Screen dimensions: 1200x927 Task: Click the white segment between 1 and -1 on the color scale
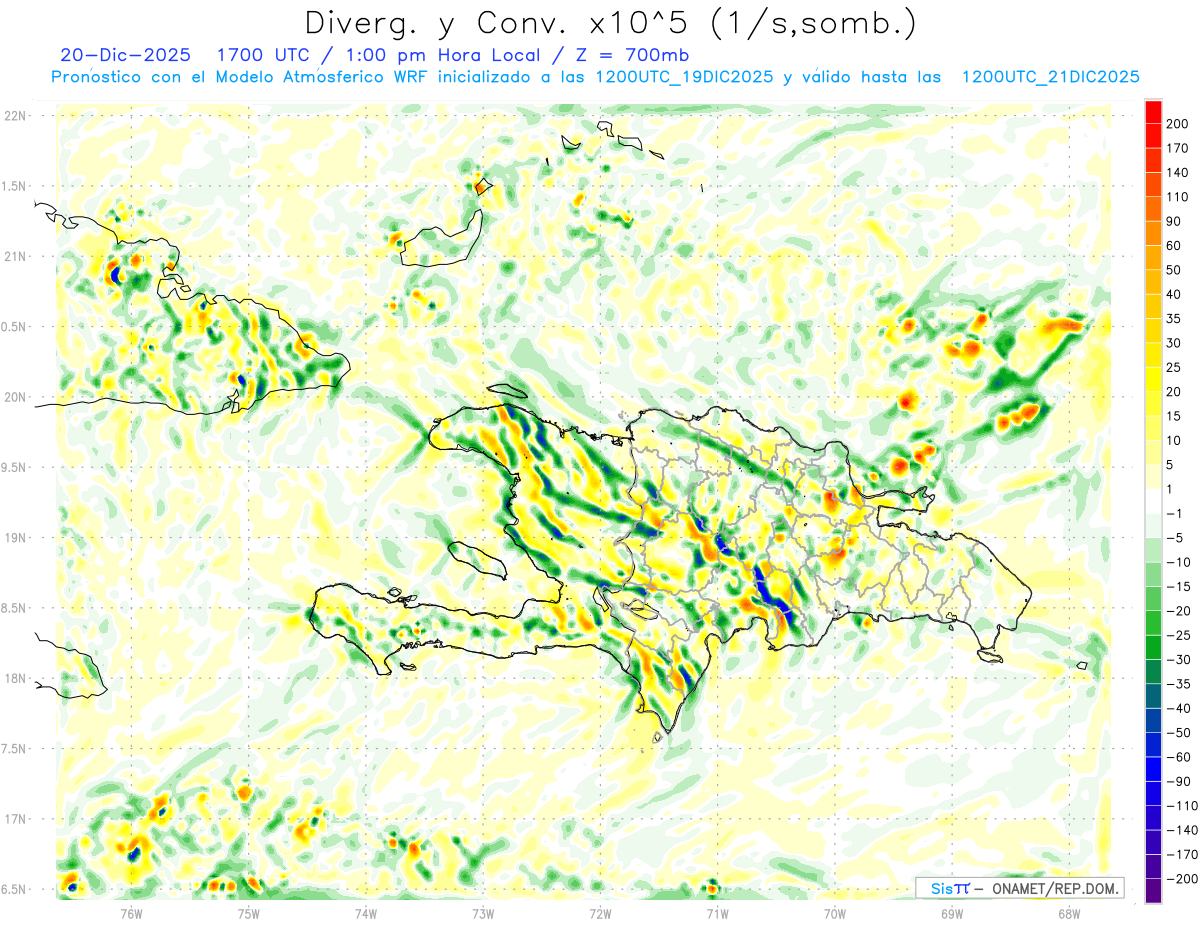[x=1153, y=501]
